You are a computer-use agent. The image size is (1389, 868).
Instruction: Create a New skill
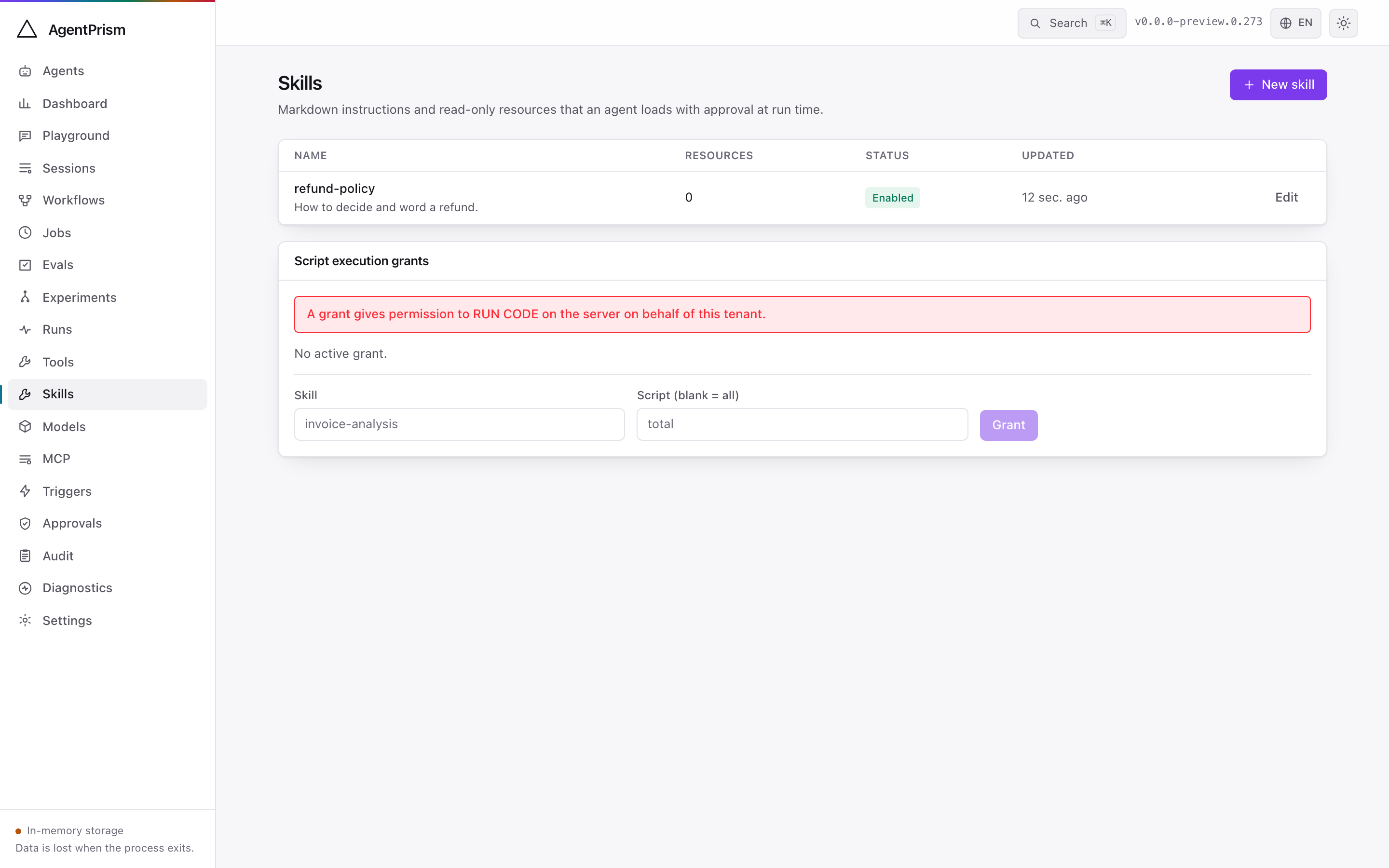click(1278, 85)
